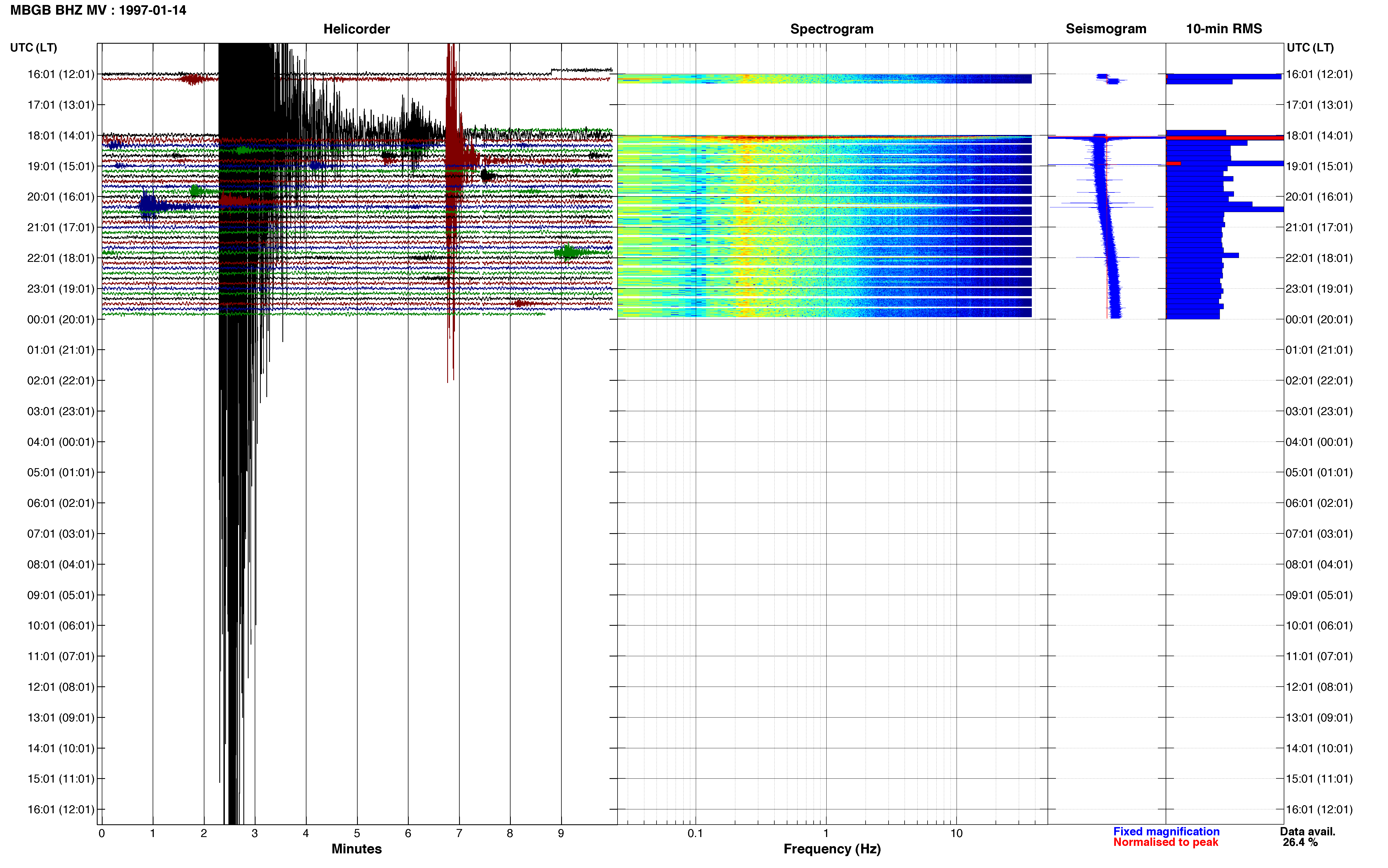The width and height of the screenshot is (1388, 868).
Task: Click the right 'UTC (LT)' axis label
Action: [1310, 48]
